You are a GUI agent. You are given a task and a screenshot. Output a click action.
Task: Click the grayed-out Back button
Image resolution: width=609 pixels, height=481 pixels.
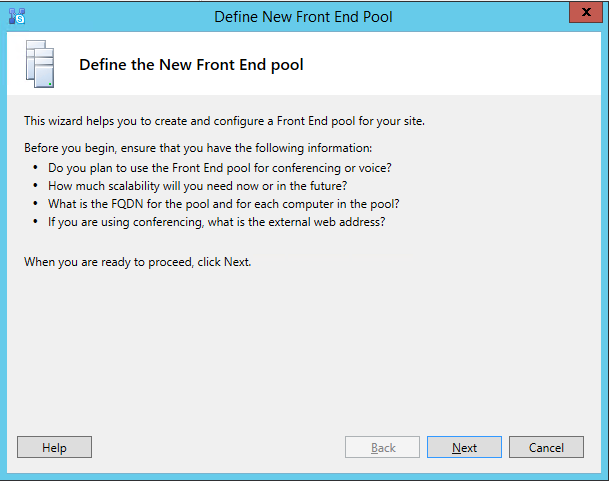click(383, 447)
